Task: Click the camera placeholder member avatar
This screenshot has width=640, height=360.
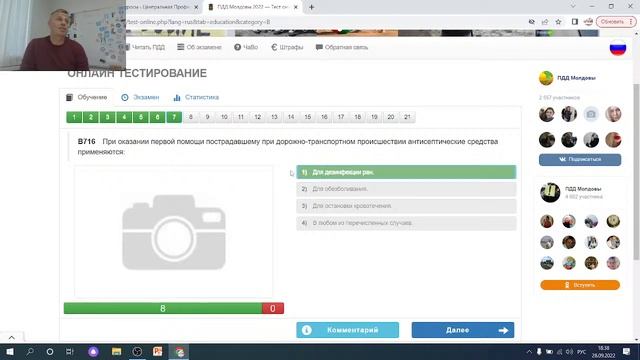Action: pos(591,114)
